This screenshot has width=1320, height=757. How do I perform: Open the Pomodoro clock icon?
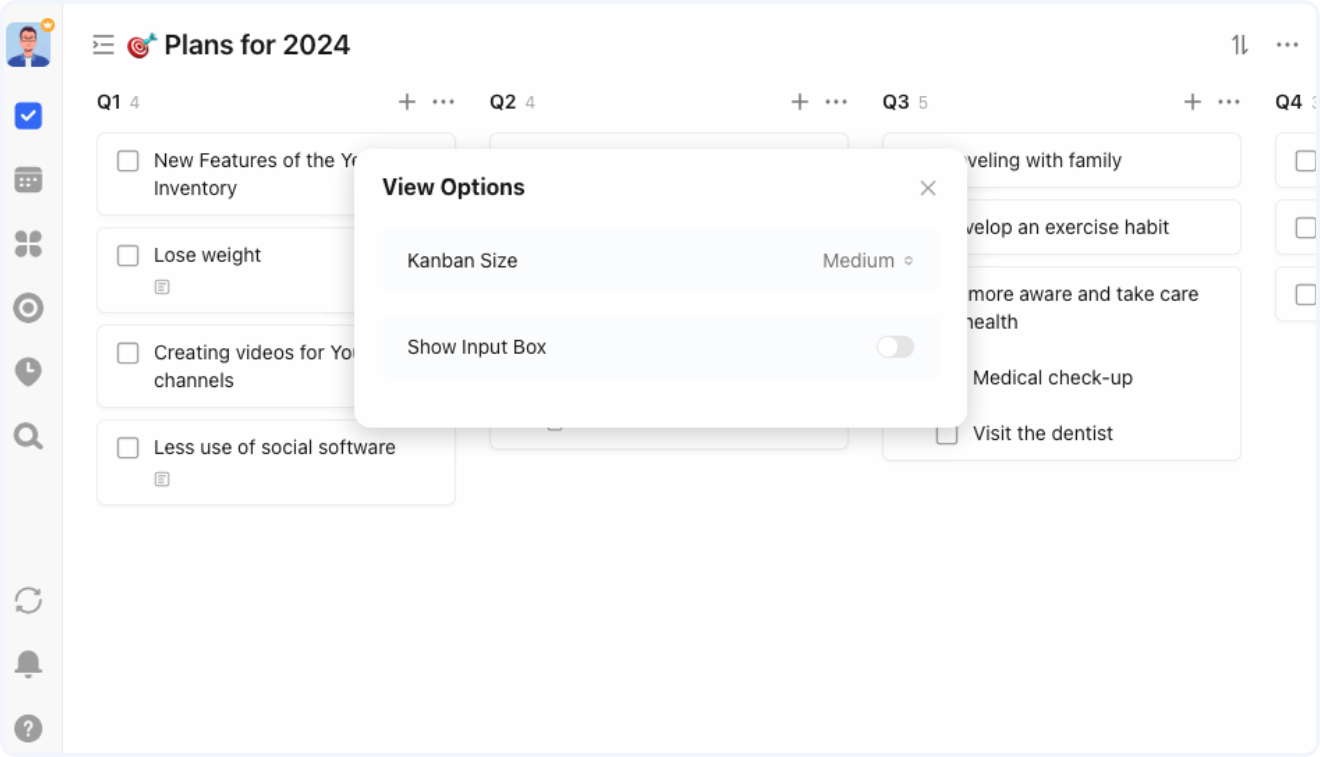pyautogui.click(x=29, y=372)
